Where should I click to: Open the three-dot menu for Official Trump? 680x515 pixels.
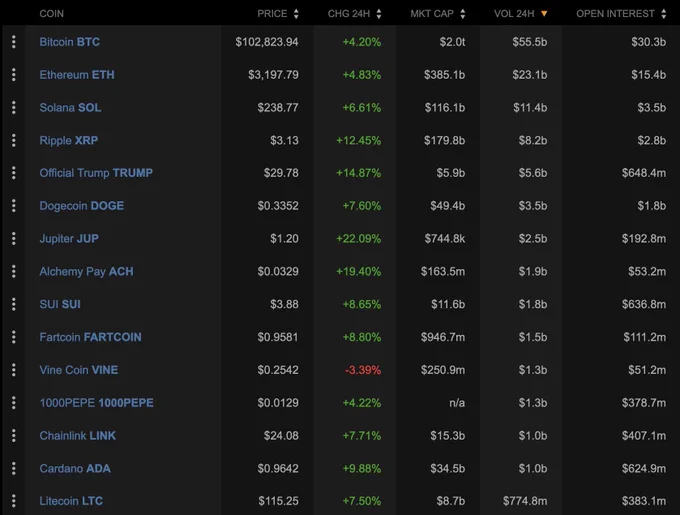tap(14, 173)
